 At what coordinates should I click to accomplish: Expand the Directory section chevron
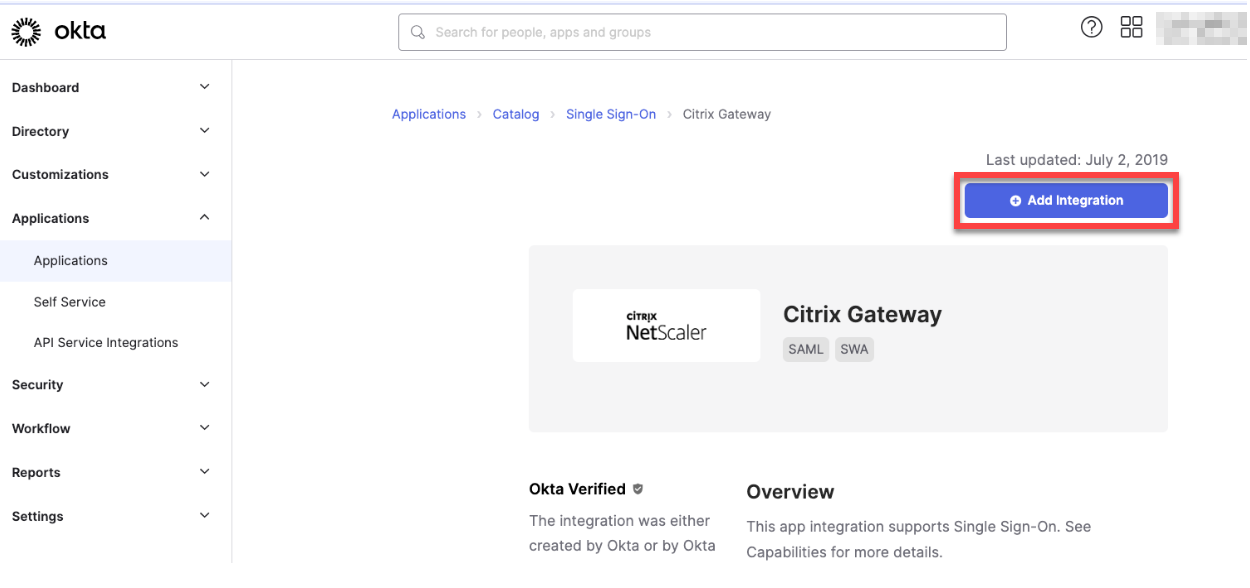205,131
